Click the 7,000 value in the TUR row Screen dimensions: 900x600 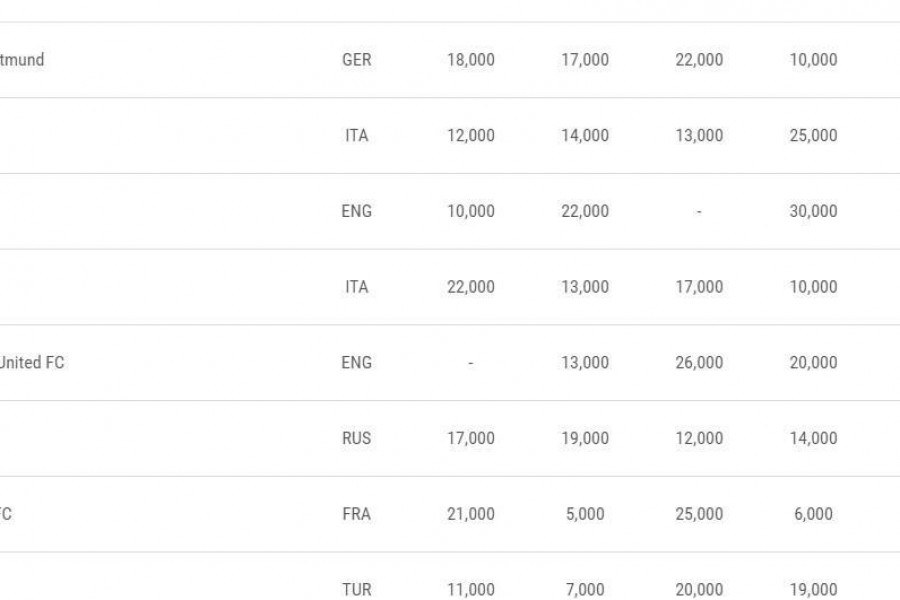(x=585, y=590)
